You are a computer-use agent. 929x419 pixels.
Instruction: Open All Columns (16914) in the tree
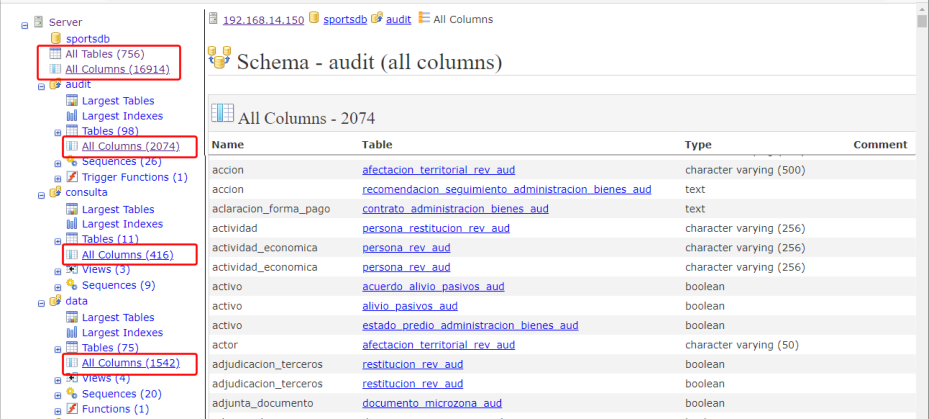117,70
